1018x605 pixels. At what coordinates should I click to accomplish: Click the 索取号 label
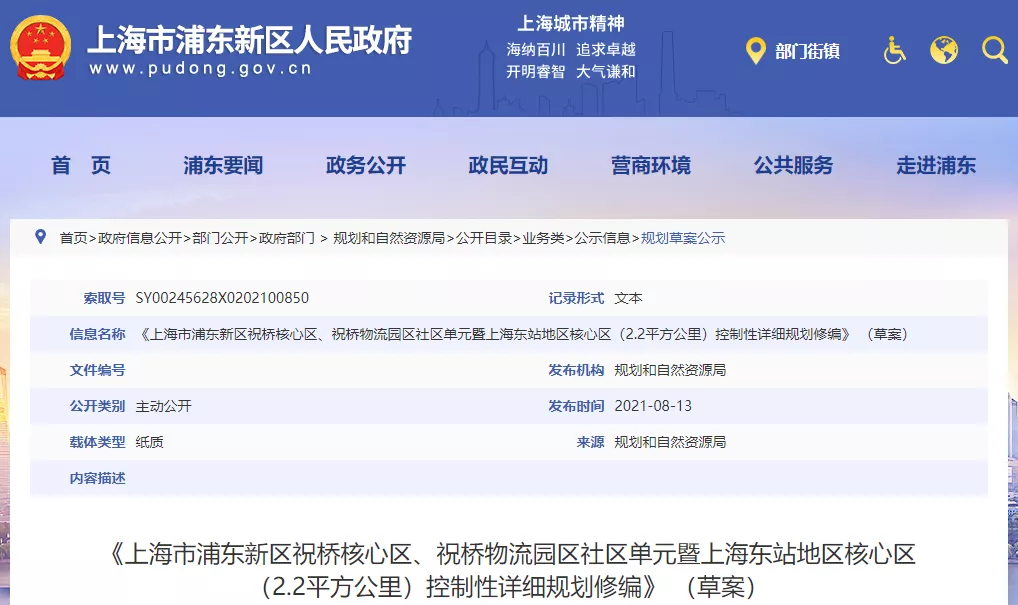click(x=105, y=298)
